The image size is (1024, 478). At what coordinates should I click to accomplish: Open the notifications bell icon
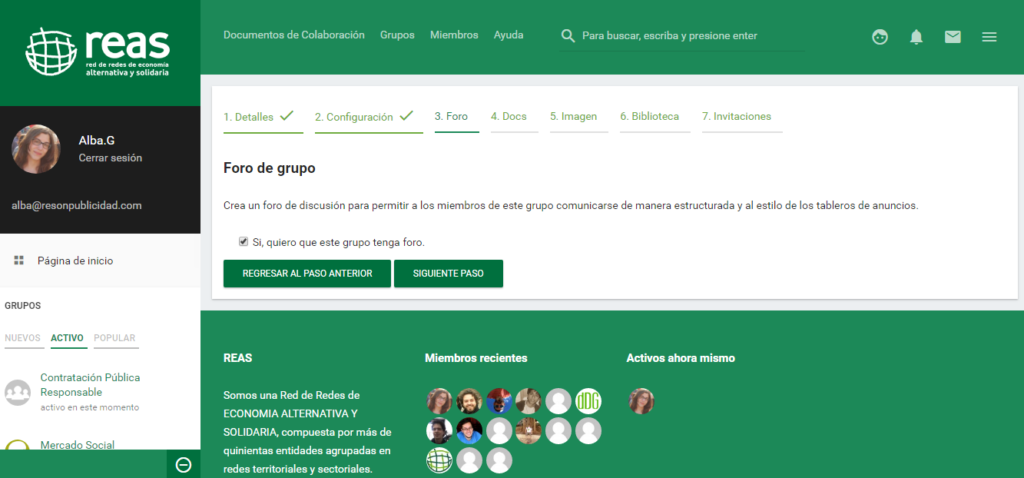pos(916,37)
